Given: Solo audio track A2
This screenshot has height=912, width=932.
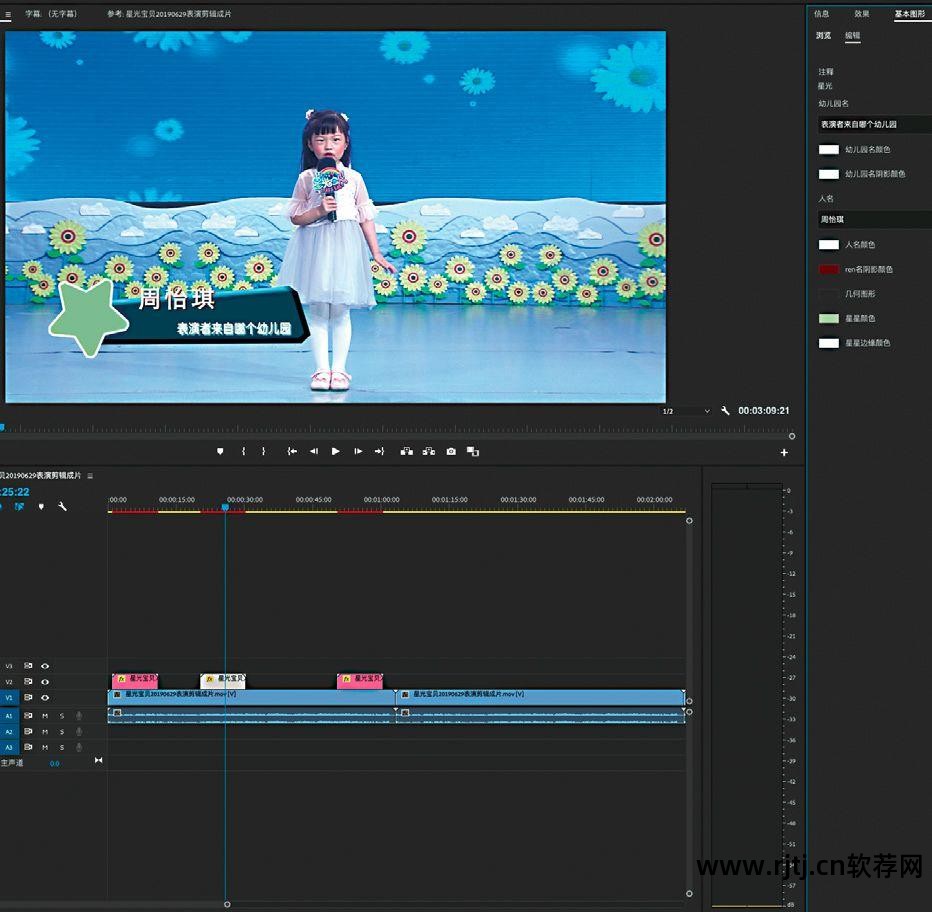Looking at the screenshot, I should point(61,731).
